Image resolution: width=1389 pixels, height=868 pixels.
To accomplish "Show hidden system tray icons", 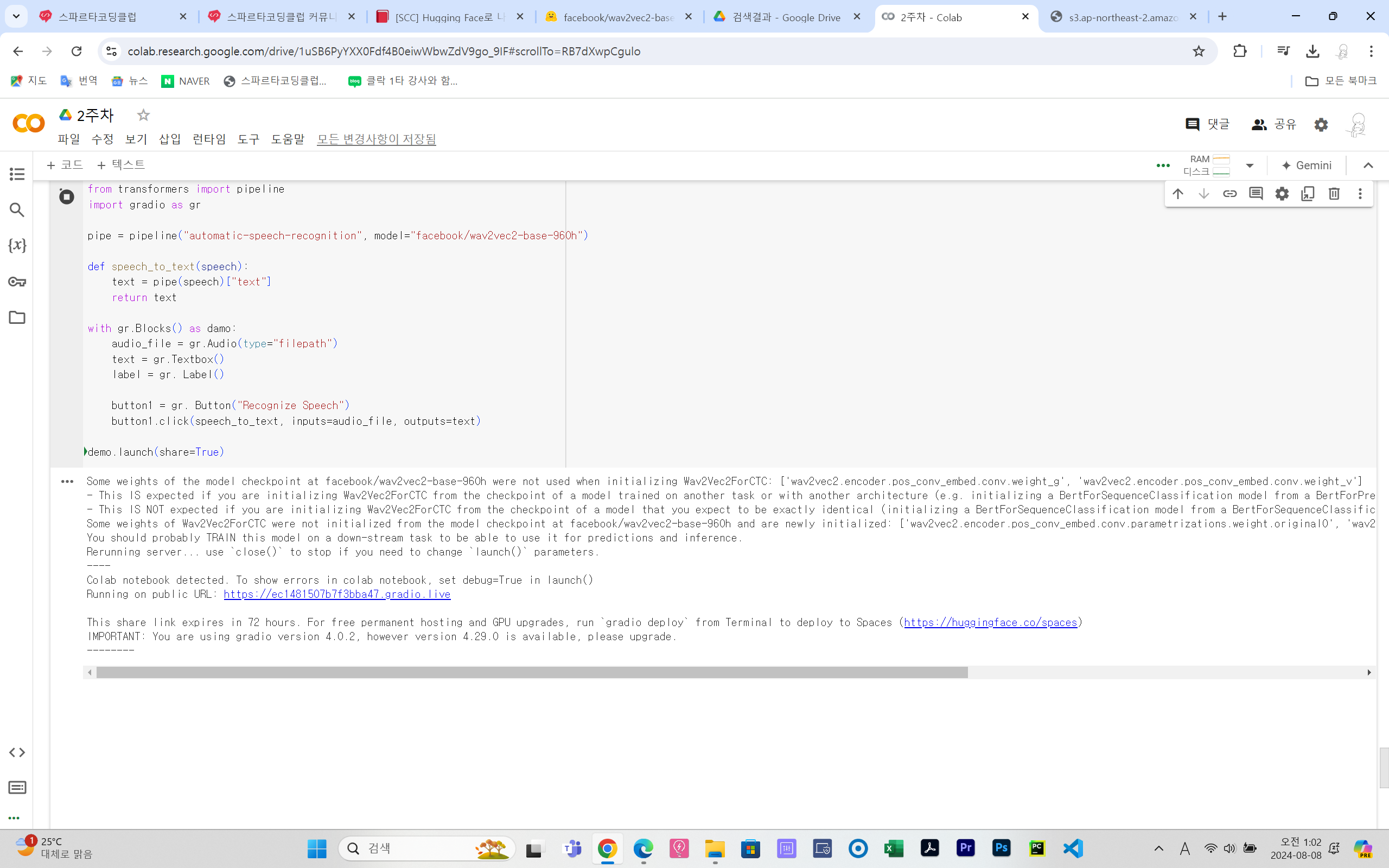I will [1159, 848].
